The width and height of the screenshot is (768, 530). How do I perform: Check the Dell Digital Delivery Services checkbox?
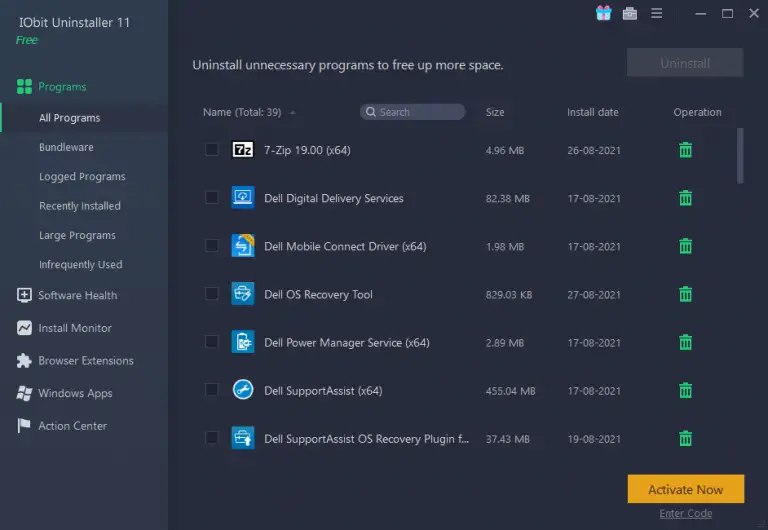[212, 197]
